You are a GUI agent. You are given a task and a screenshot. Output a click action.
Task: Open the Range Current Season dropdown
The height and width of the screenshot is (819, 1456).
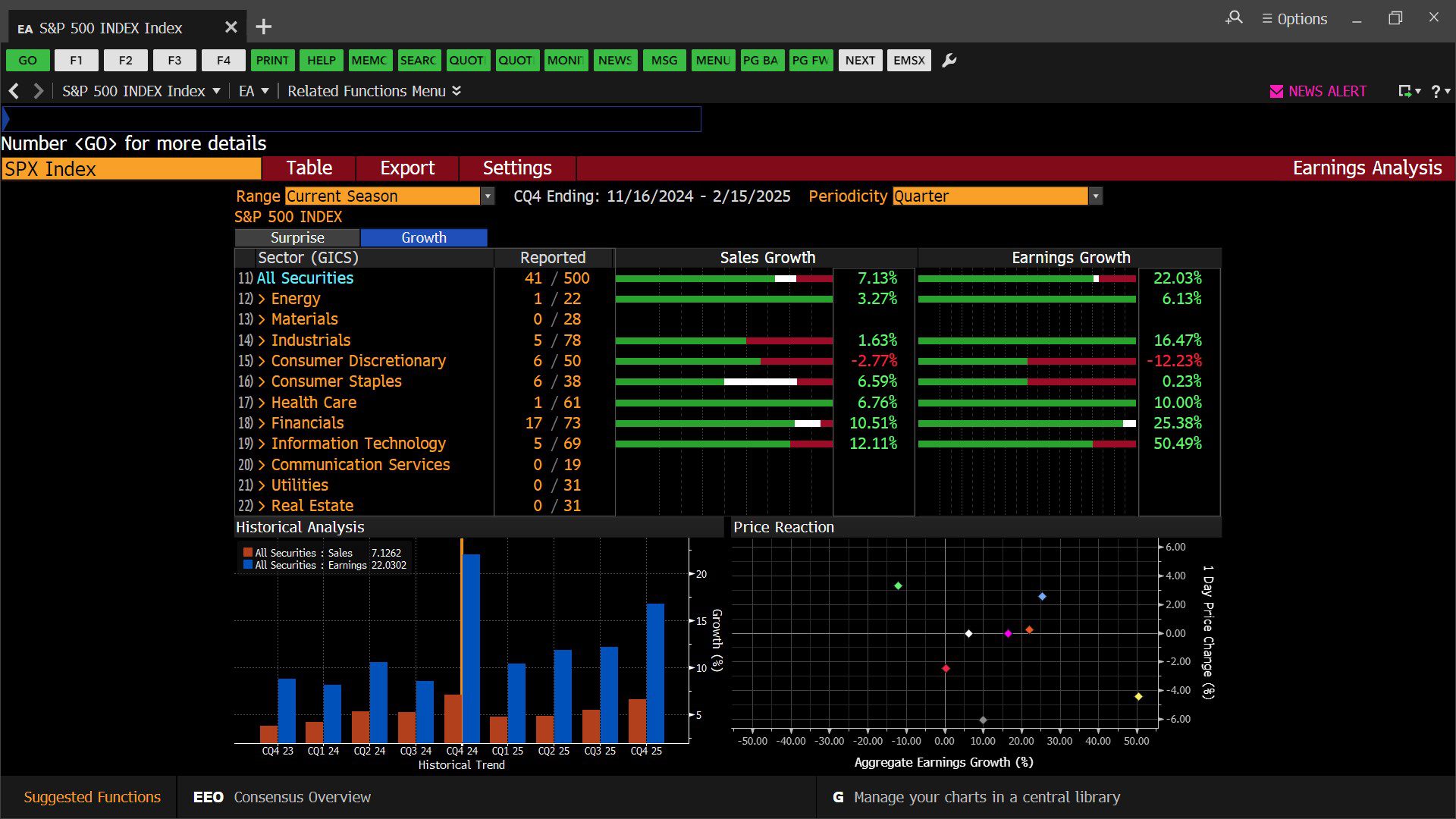pos(488,196)
